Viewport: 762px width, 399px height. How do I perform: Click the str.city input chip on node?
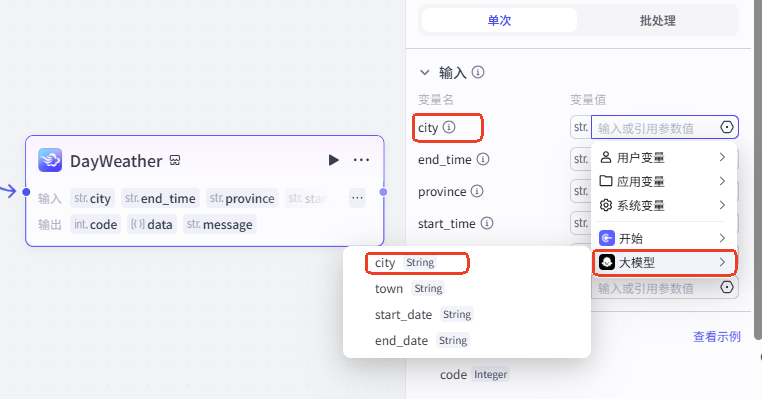(x=92, y=198)
